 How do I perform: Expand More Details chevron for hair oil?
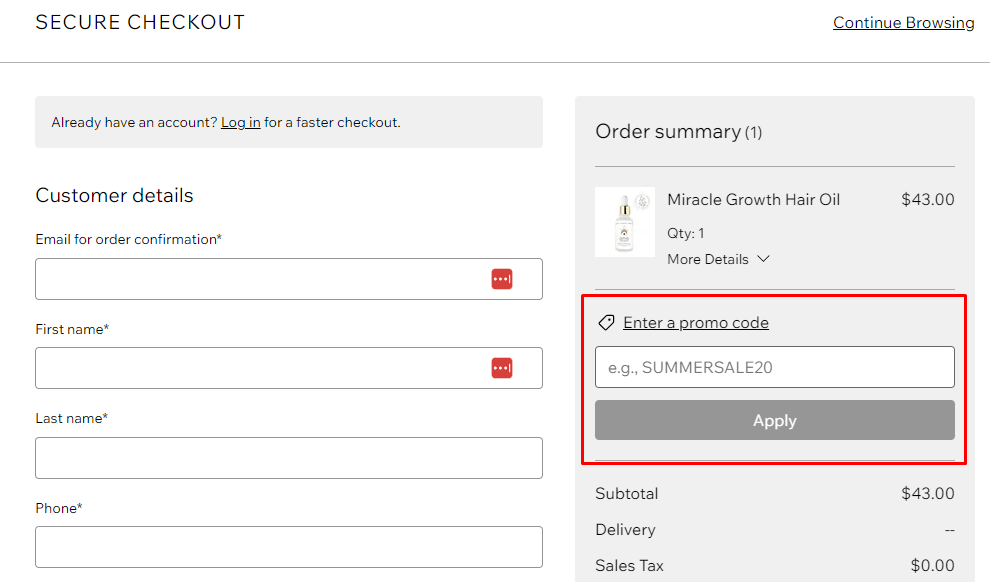click(763, 259)
